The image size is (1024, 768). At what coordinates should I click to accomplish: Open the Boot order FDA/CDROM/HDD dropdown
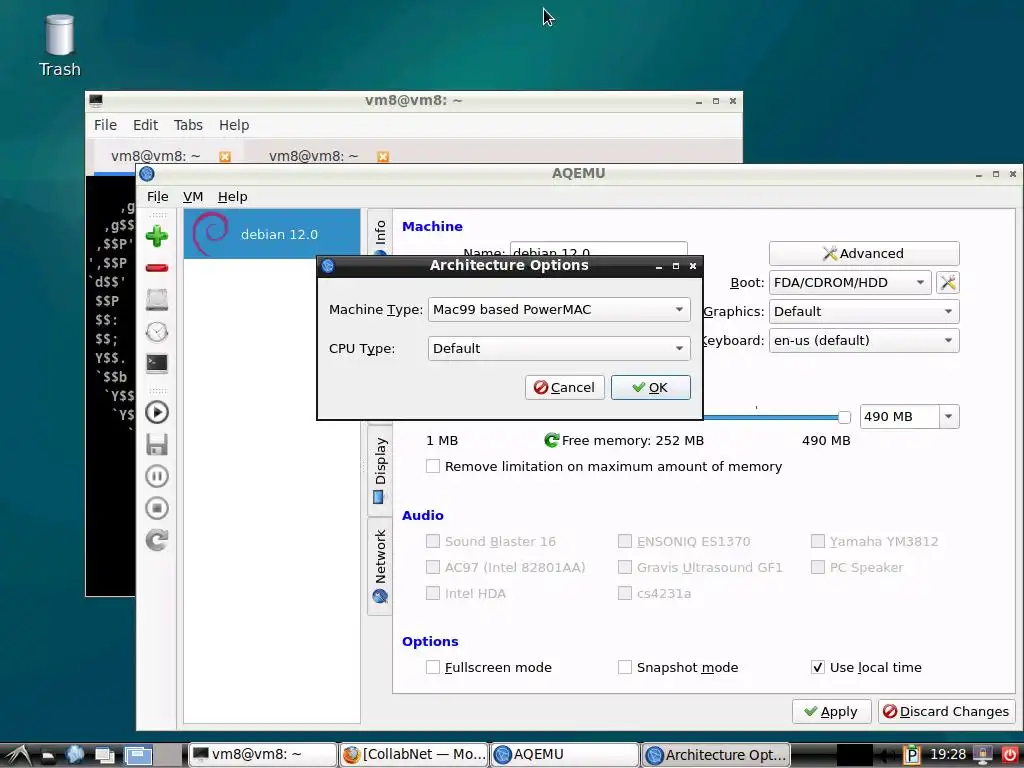[850, 283]
